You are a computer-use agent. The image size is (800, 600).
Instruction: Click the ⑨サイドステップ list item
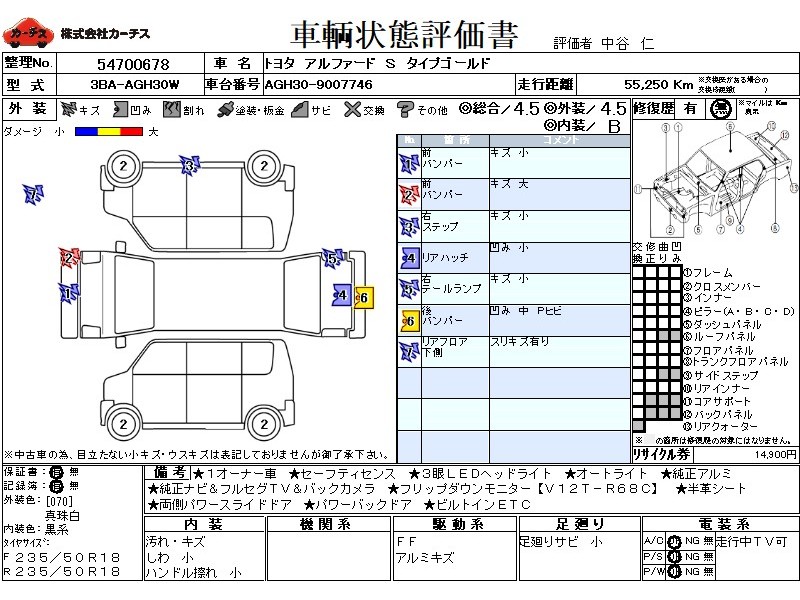[720, 375]
